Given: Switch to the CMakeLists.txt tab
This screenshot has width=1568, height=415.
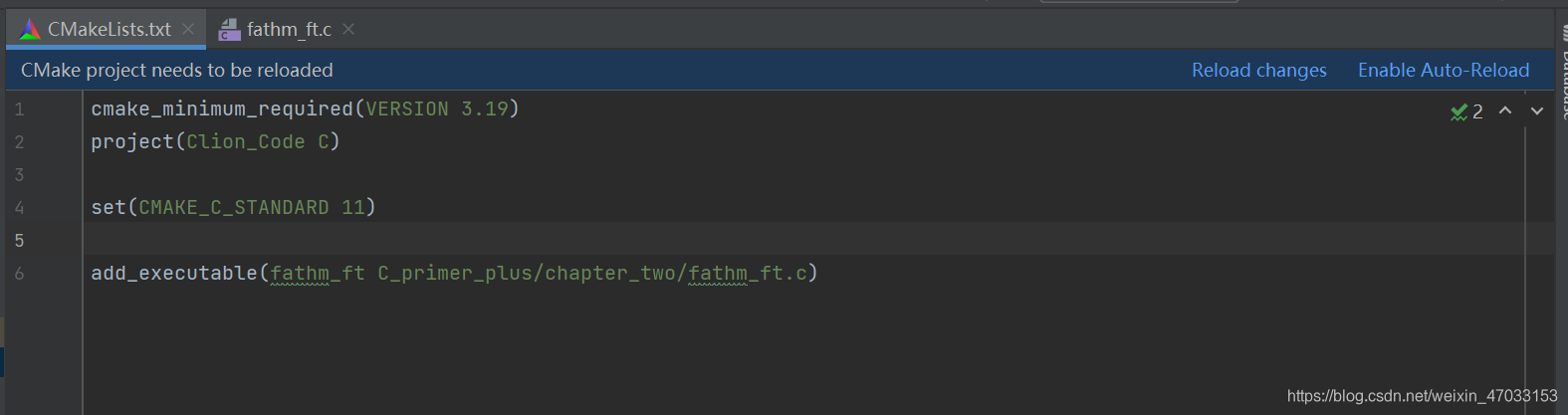Looking at the screenshot, I should (x=109, y=30).
